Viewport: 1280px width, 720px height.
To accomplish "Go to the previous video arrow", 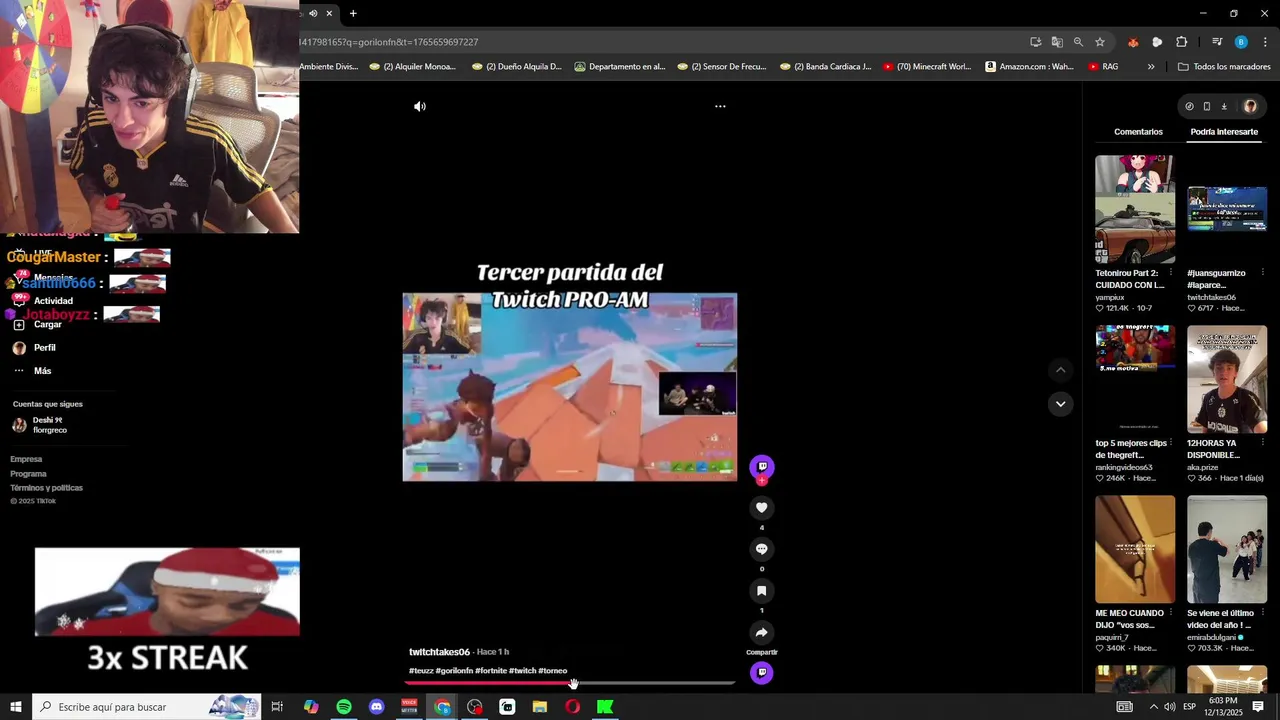I will 1060,370.
